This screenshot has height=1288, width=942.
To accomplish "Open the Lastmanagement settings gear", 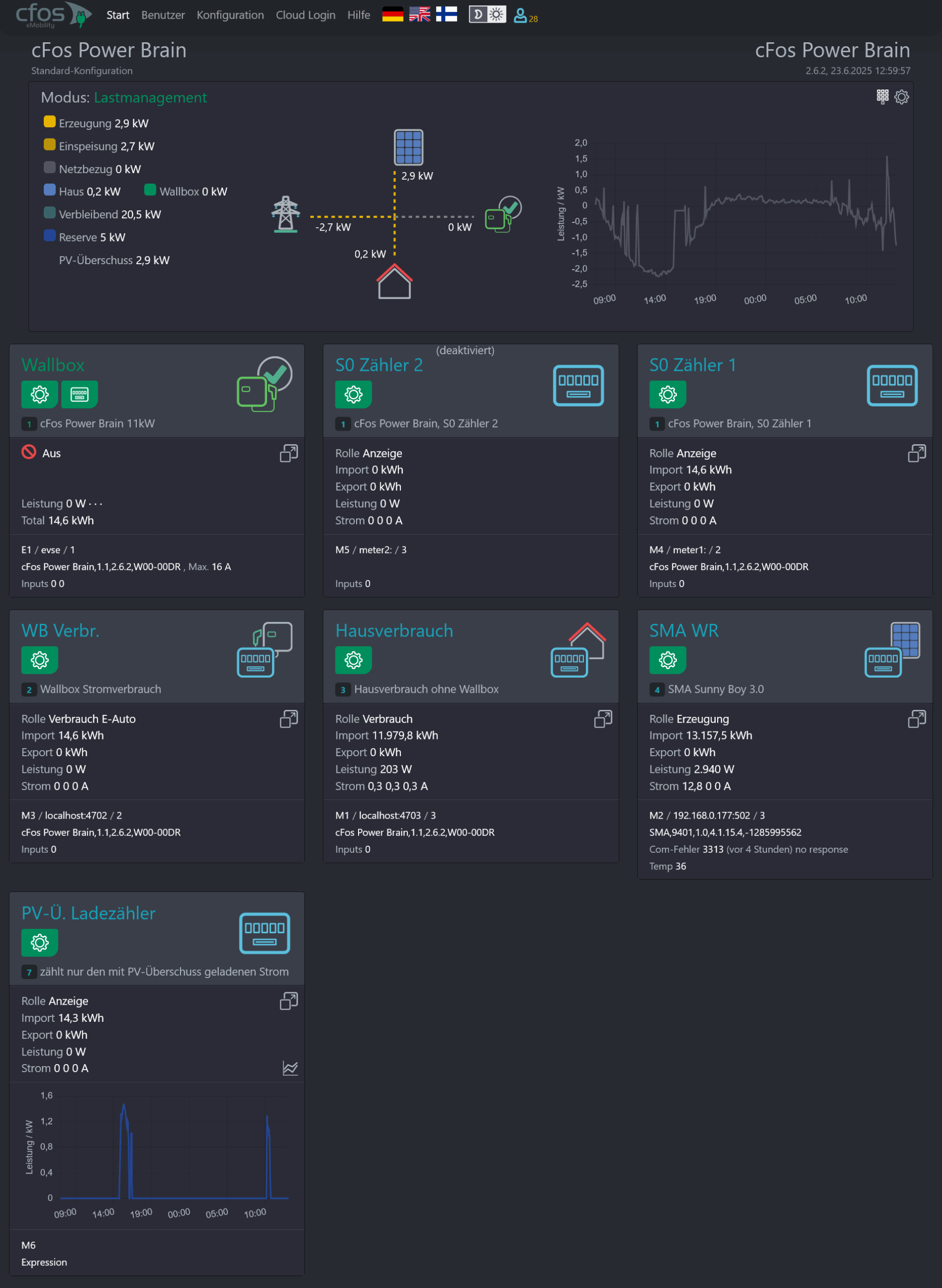I will click(x=902, y=97).
